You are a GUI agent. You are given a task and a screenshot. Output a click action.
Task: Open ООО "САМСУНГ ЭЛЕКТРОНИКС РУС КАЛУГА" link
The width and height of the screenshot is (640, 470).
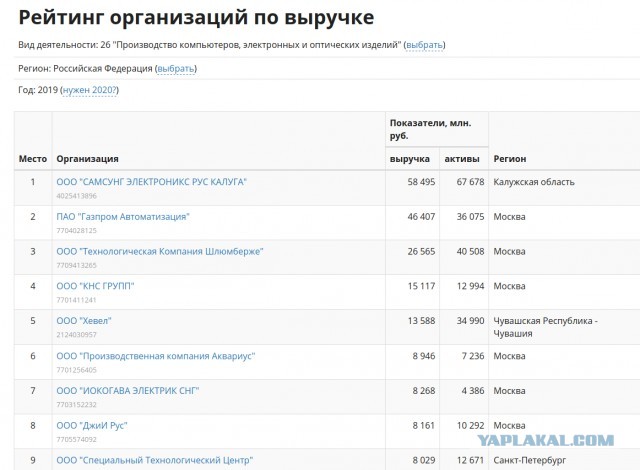click(x=151, y=182)
